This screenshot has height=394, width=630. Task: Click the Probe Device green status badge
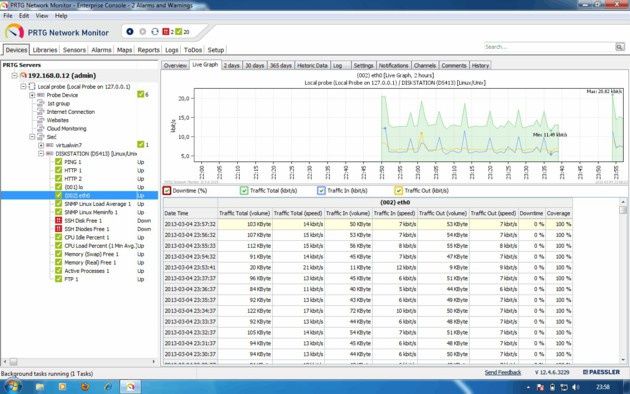(x=140, y=94)
